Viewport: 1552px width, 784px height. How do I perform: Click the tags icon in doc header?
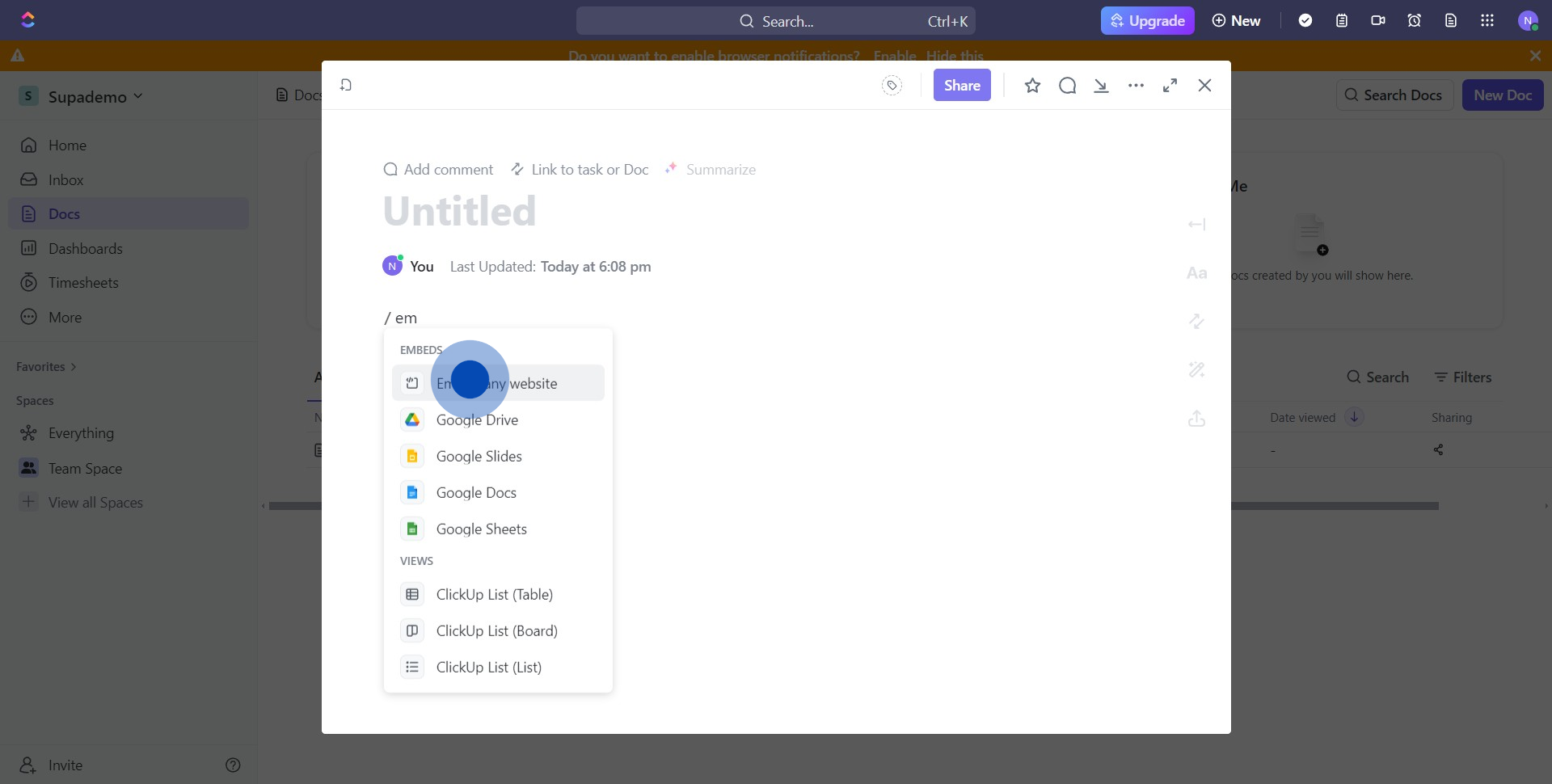(892, 85)
